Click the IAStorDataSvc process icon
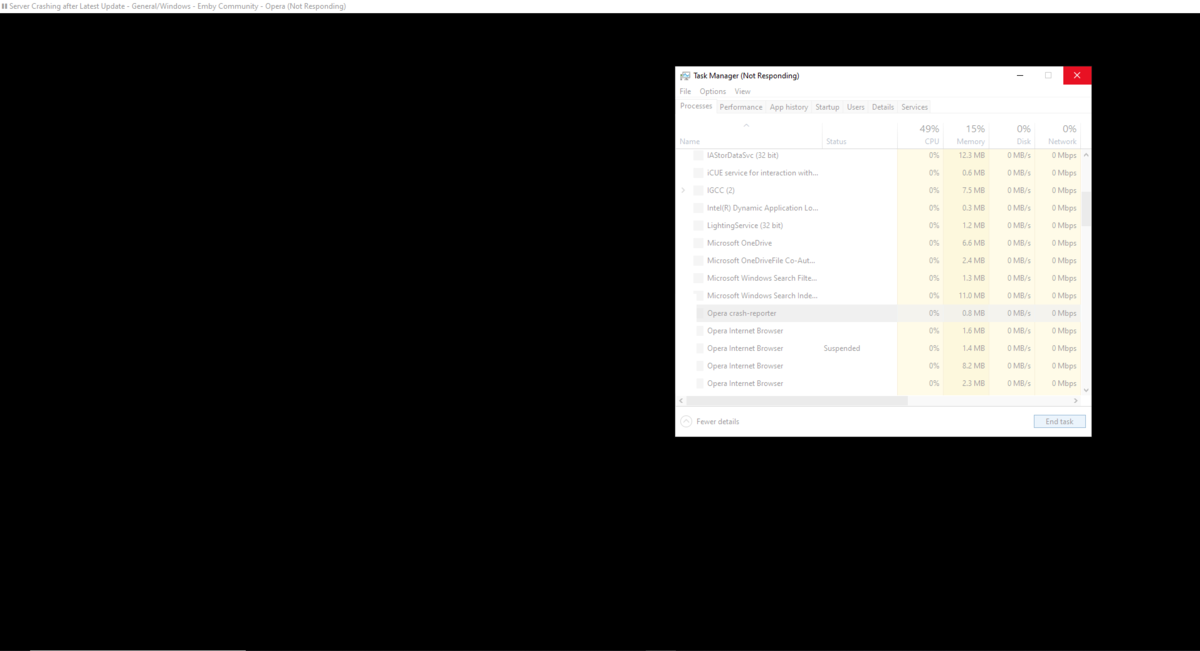The width and height of the screenshot is (1200, 651). pos(697,155)
